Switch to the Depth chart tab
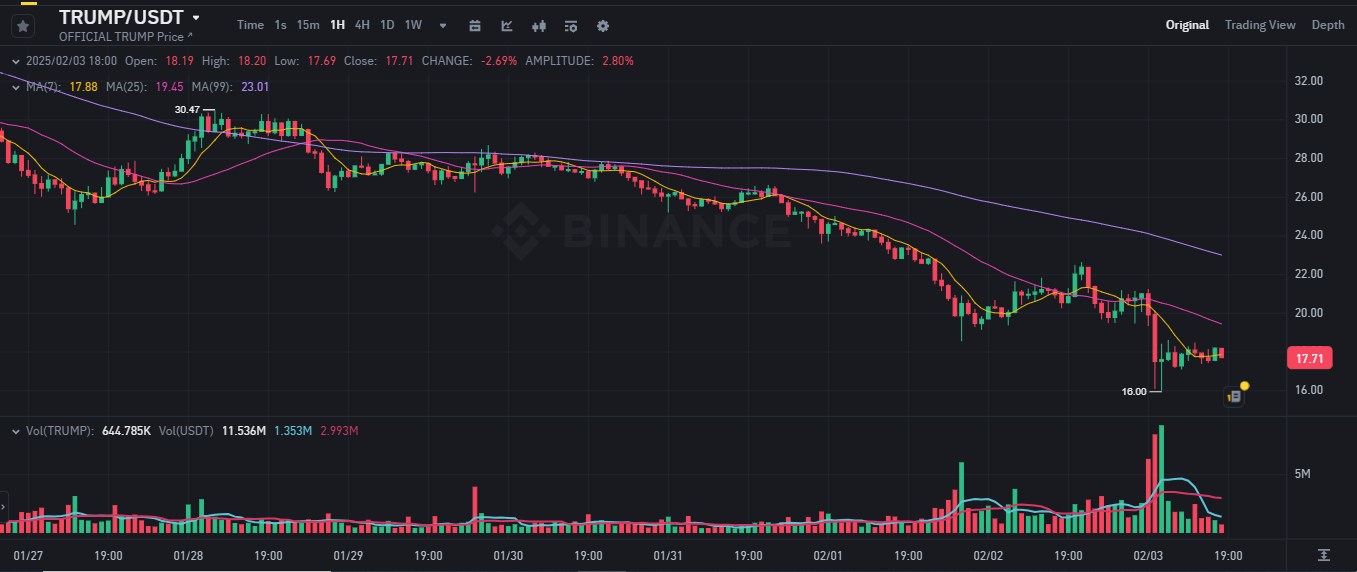The width and height of the screenshot is (1357, 572). [x=1328, y=25]
